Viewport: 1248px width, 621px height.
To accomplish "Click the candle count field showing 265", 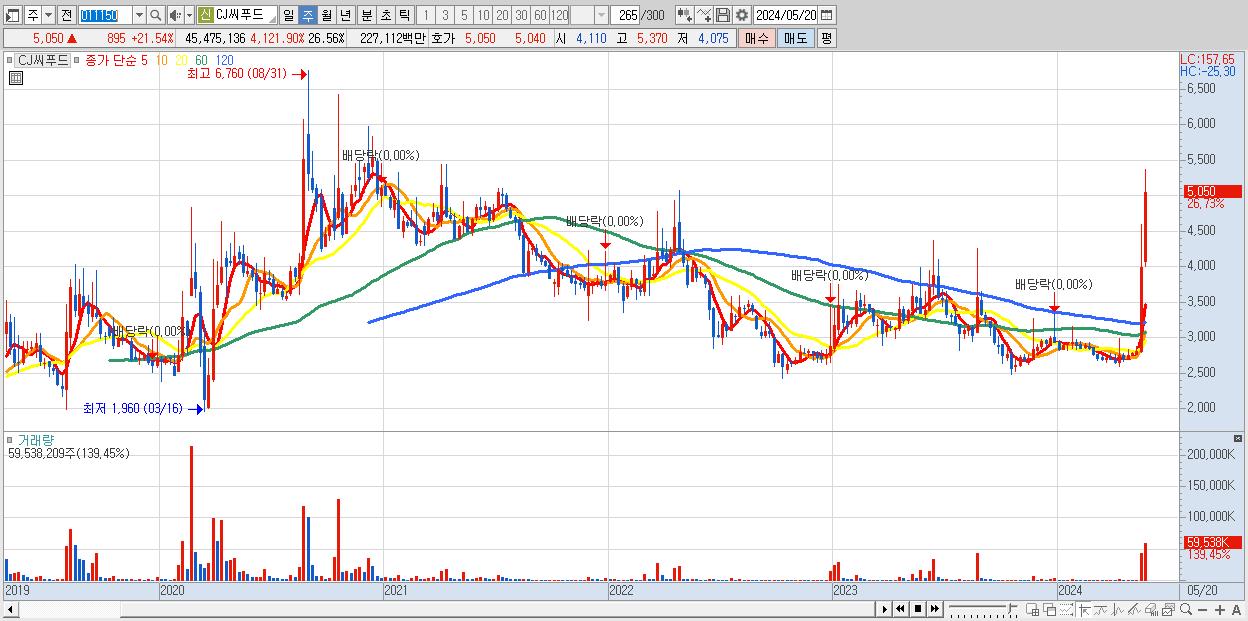I will tap(625, 15).
